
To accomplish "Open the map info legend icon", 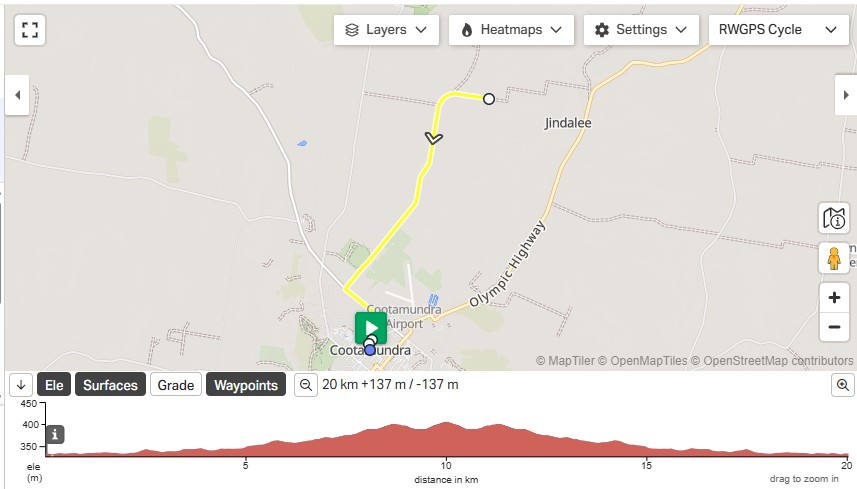I will pos(833,218).
